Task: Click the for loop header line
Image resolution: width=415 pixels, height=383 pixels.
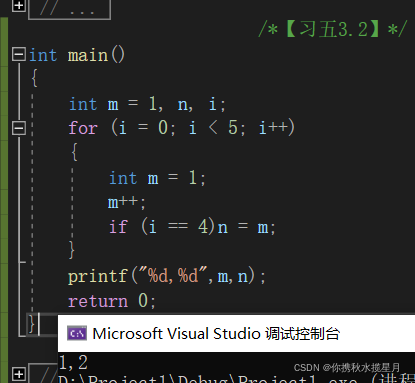Action: point(182,128)
